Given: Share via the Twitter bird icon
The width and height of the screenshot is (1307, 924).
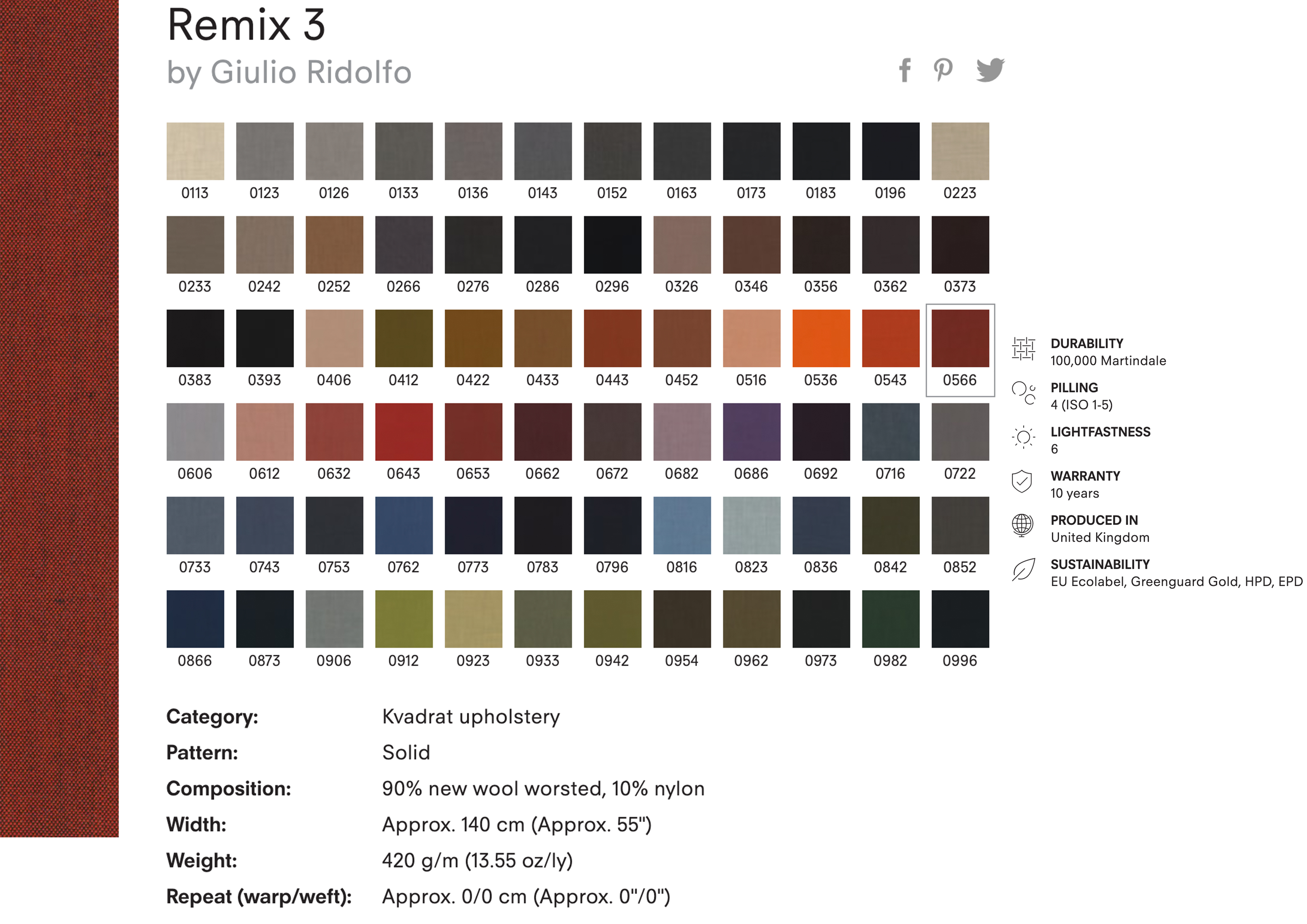Looking at the screenshot, I should 991,70.
